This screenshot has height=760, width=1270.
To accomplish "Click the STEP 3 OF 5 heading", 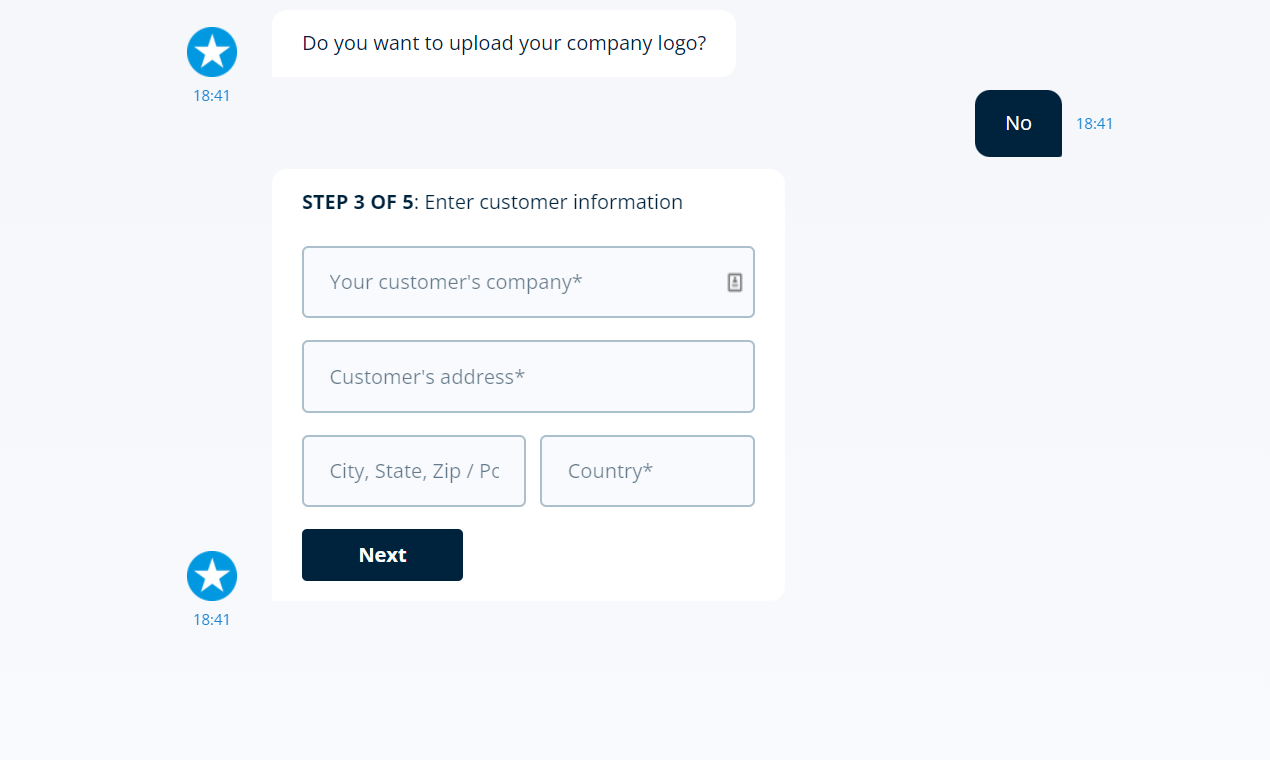I will click(x=356, y=202).
